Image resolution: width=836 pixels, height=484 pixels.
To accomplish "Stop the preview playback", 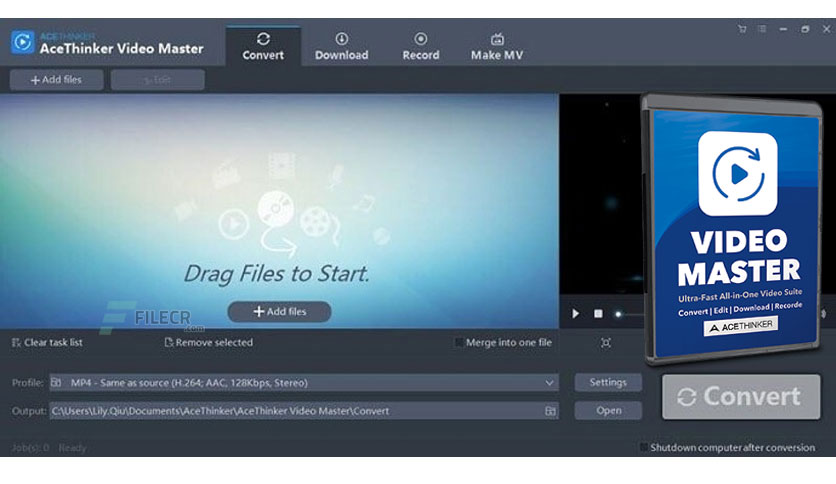I will (x=598, y=313).
